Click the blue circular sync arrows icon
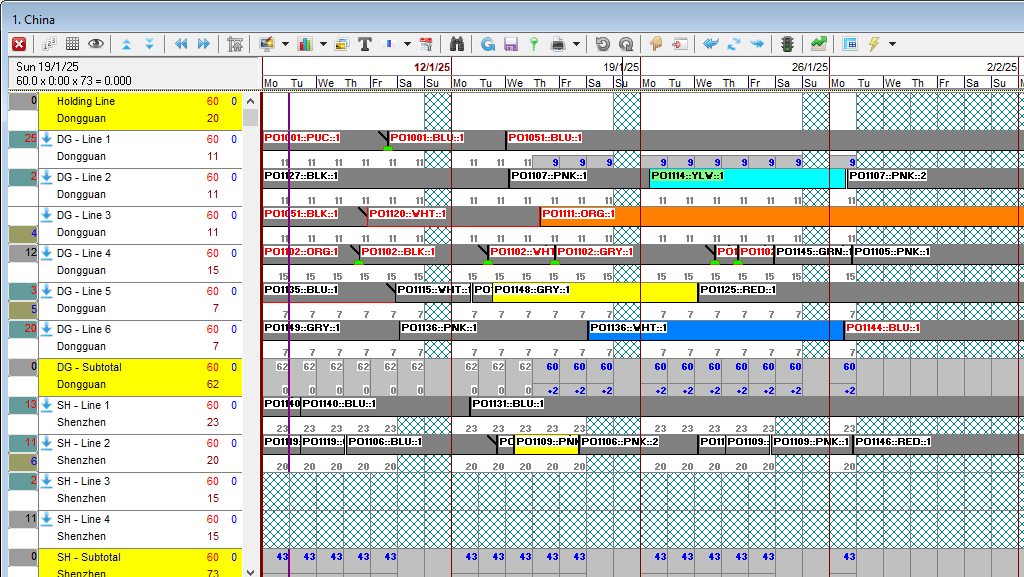Viewport: 1024px width, 577px height. [x=733, y=44]
